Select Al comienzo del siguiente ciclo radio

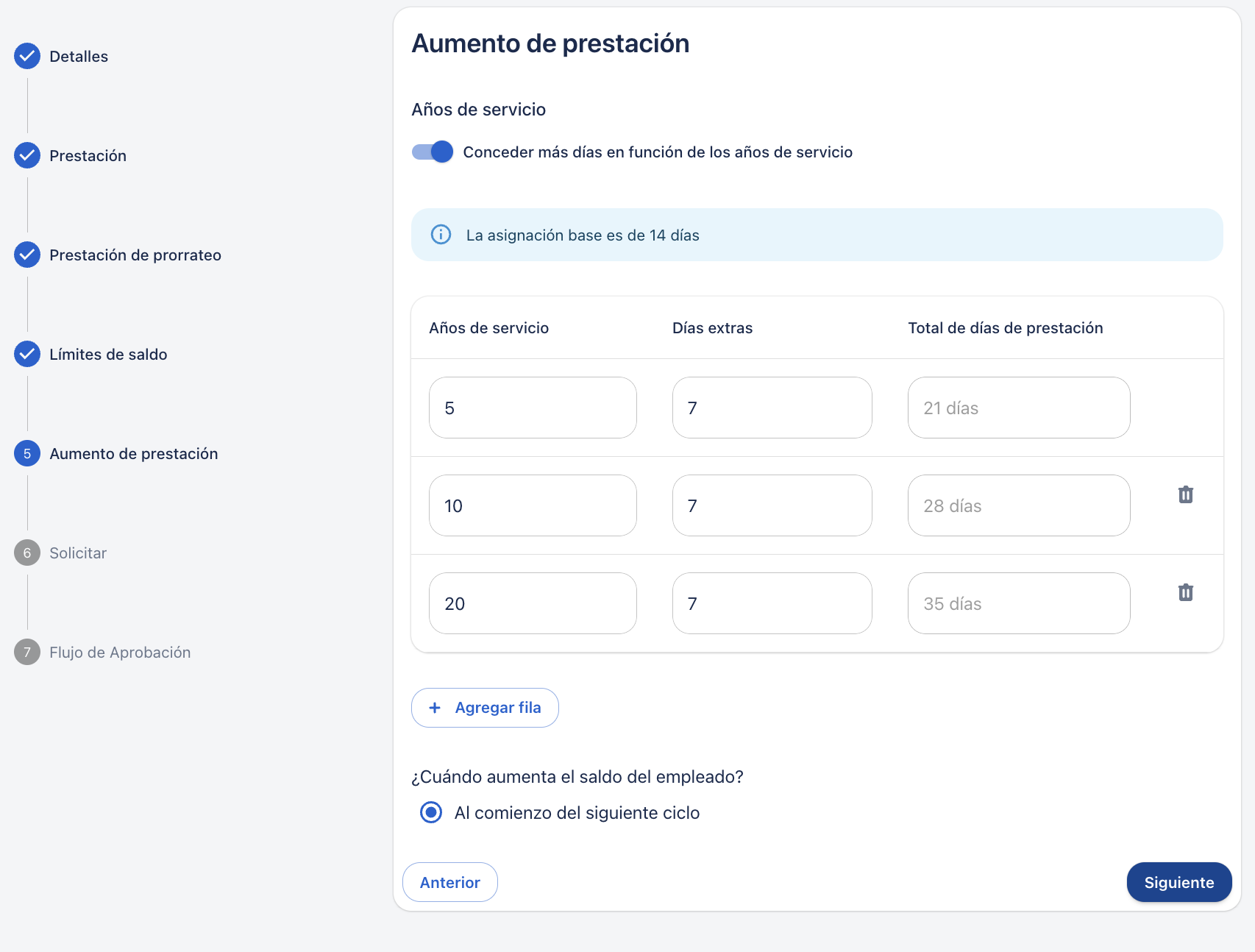[431, 812]
